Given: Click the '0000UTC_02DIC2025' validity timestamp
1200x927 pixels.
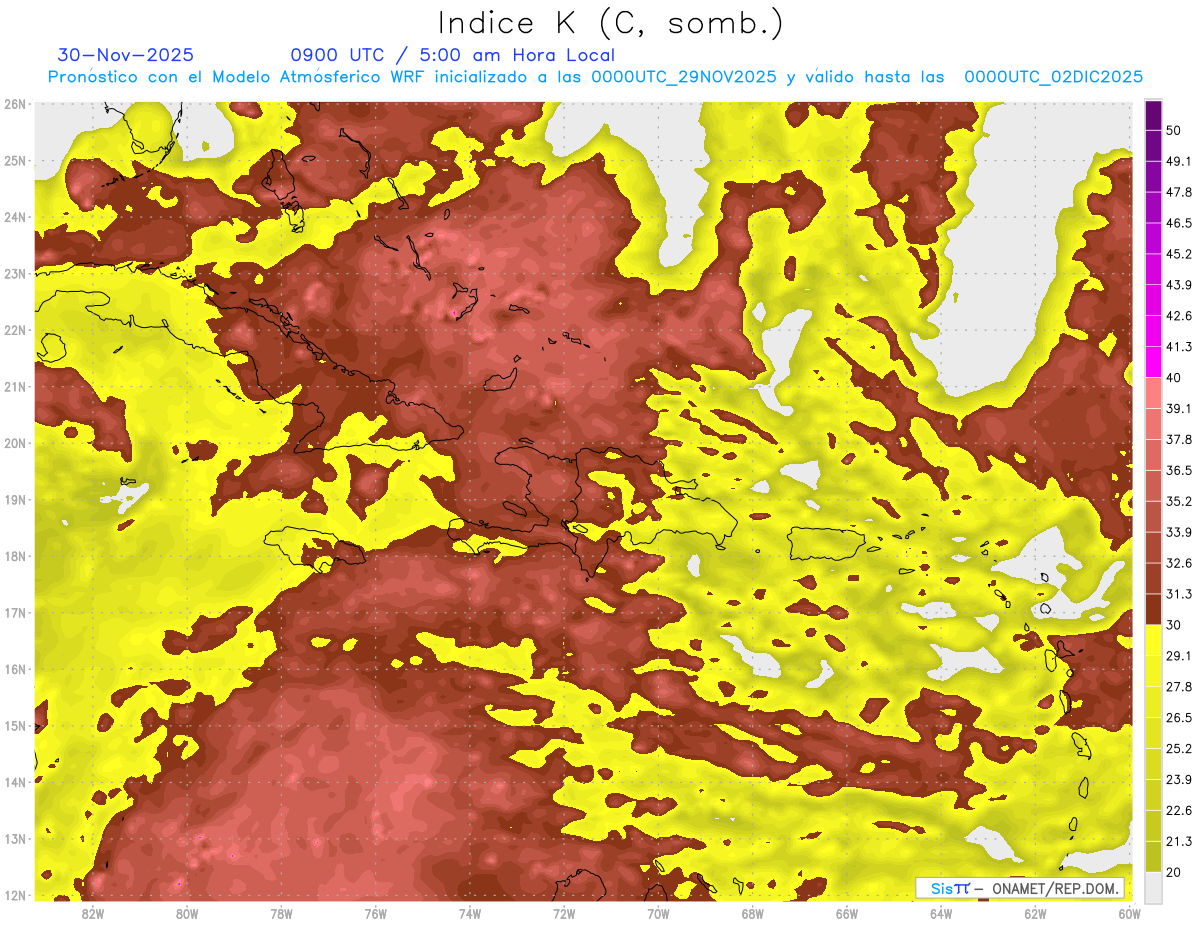Looking at the screenshot, I should click(x=1053, y=77).
